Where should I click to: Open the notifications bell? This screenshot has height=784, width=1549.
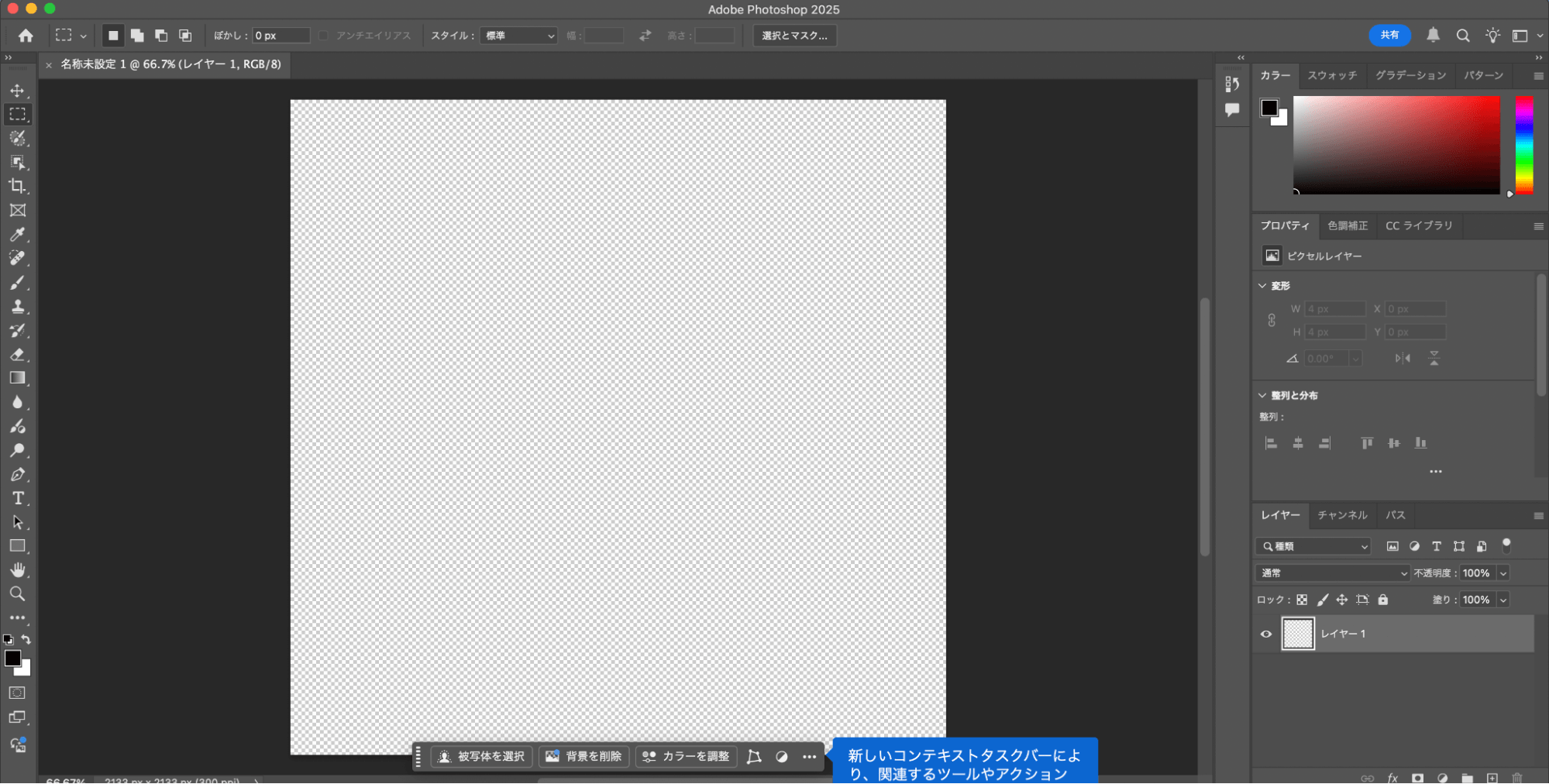(x=1434, y=35)
